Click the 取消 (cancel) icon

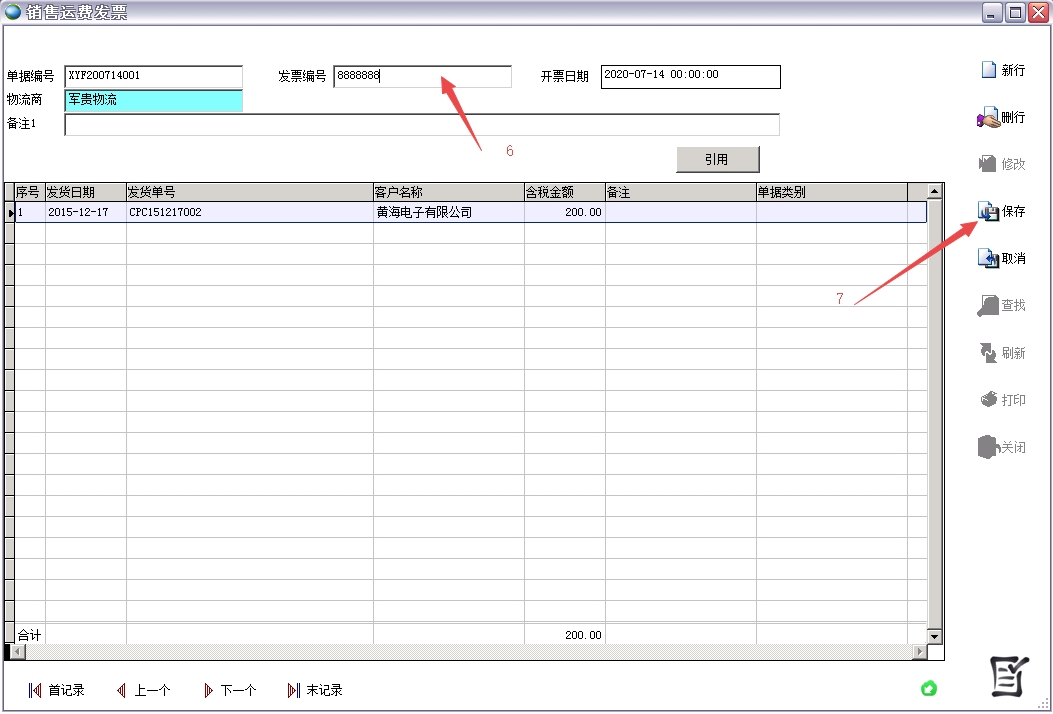pyautogui.click(x=988, y=258)
